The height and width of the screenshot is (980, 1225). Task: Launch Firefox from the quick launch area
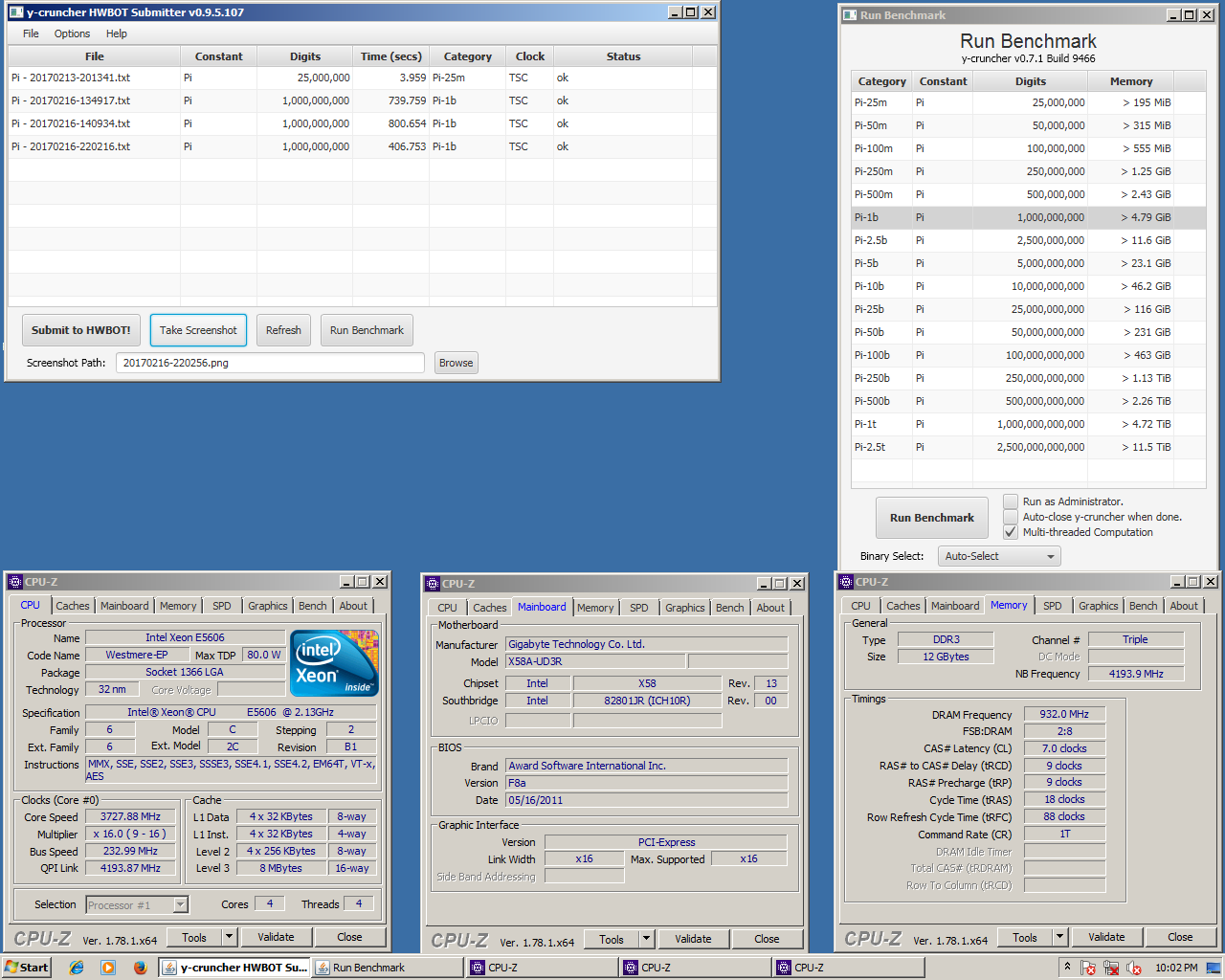coord(140,968)
